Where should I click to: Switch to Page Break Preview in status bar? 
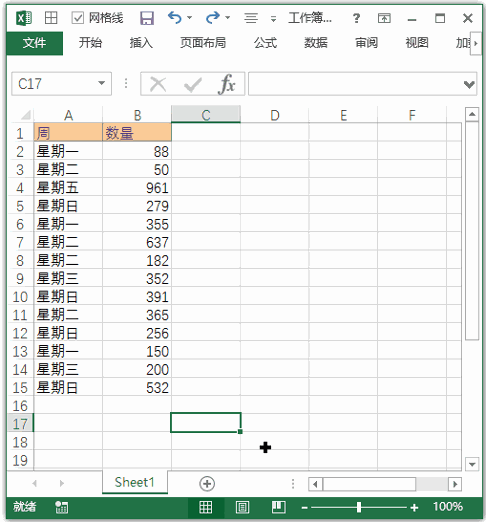pos(278,507)
